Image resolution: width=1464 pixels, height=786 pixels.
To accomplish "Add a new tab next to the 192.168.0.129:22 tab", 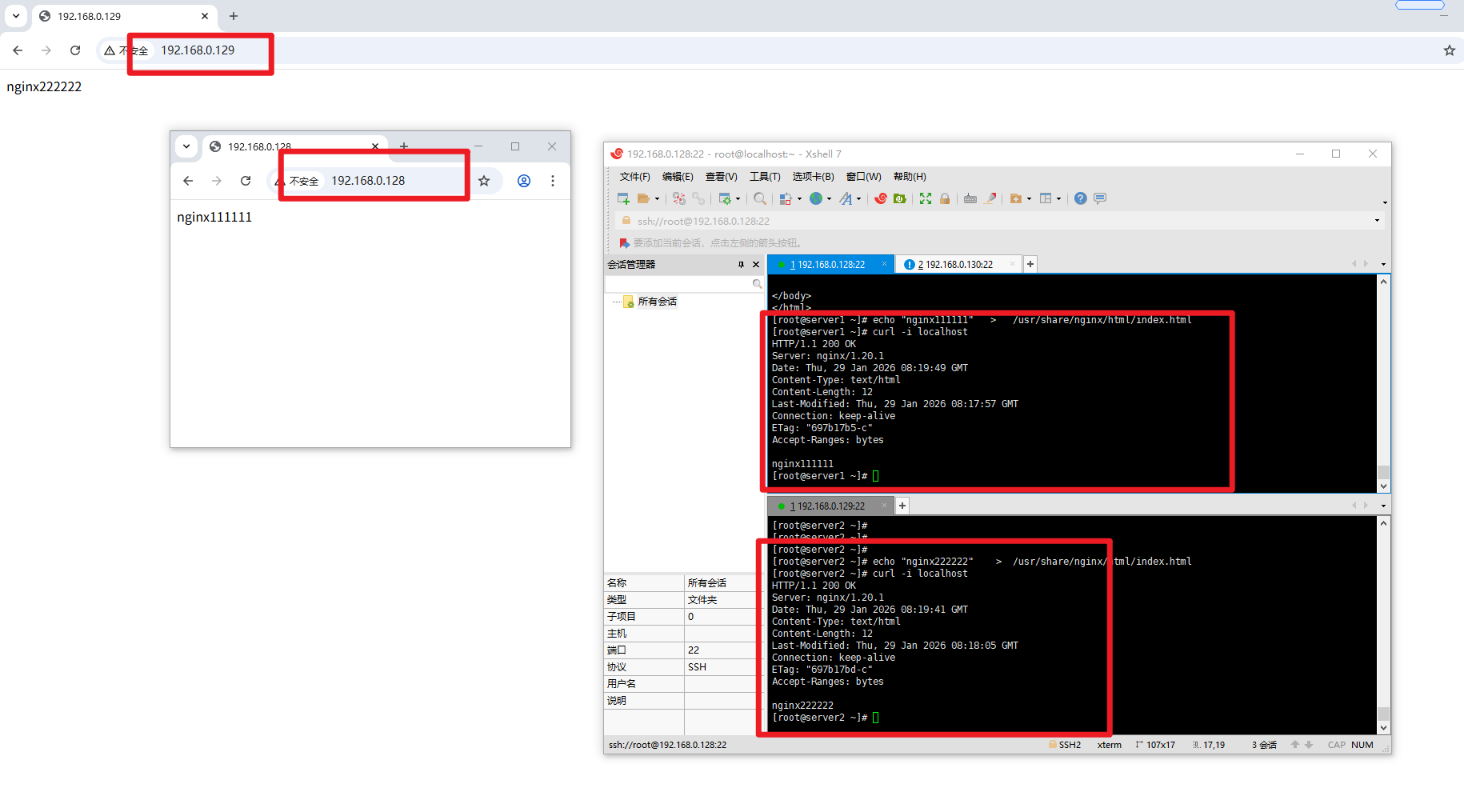I will point(902,506).
